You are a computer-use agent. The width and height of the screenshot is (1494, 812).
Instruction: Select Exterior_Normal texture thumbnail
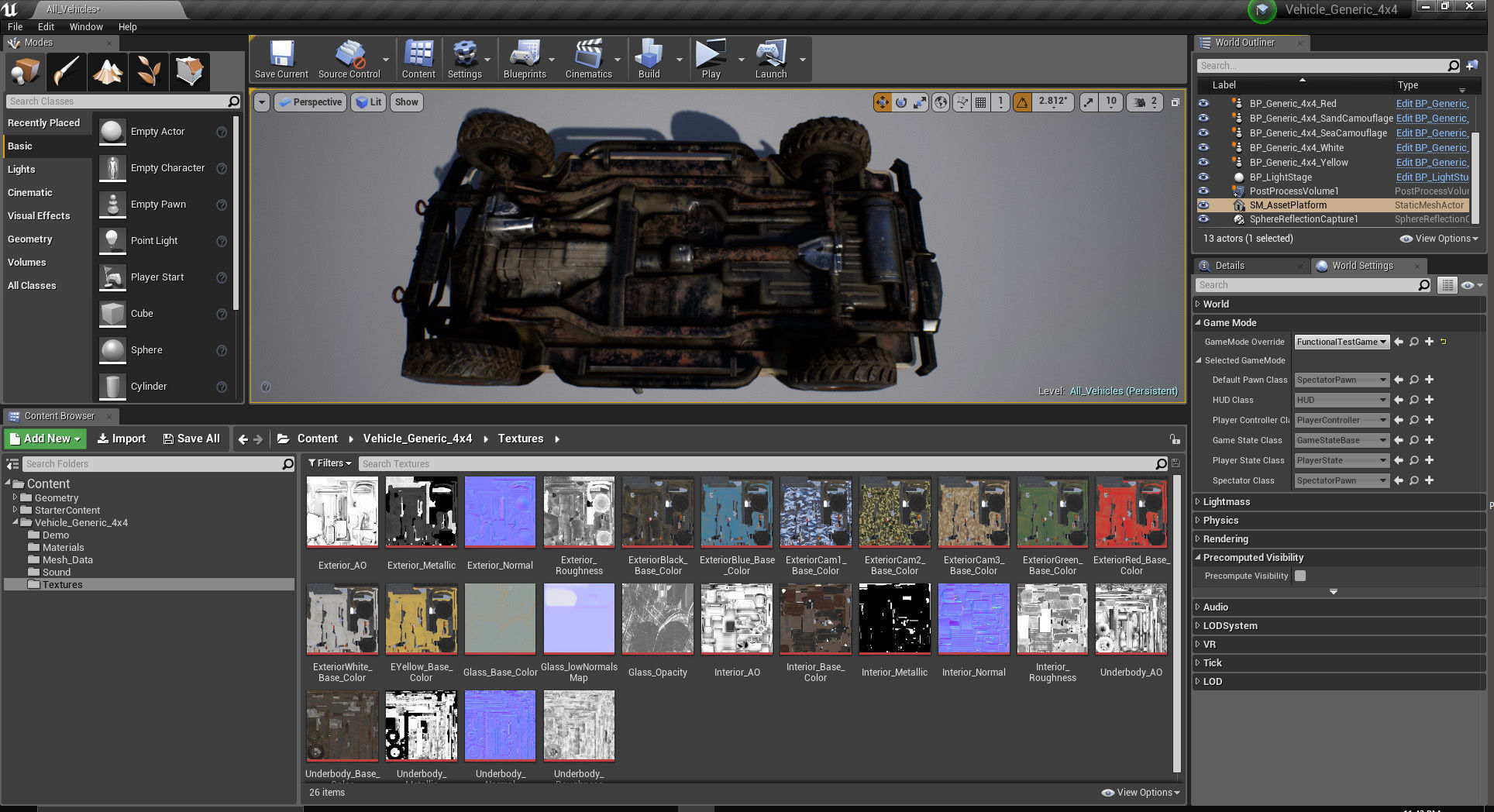tap(500, 512)
